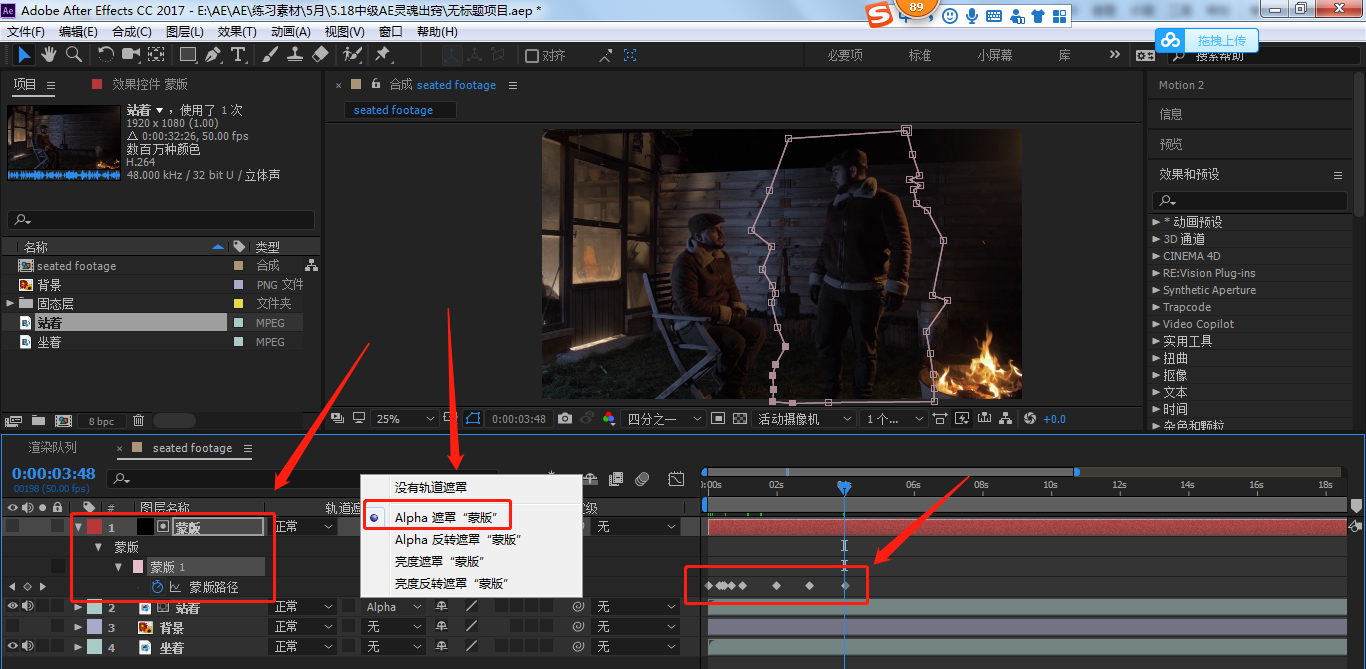The image size is (1366, 669).
Task: Click the pink color swatch of 蒙版 1
Action: pos(138,567)
